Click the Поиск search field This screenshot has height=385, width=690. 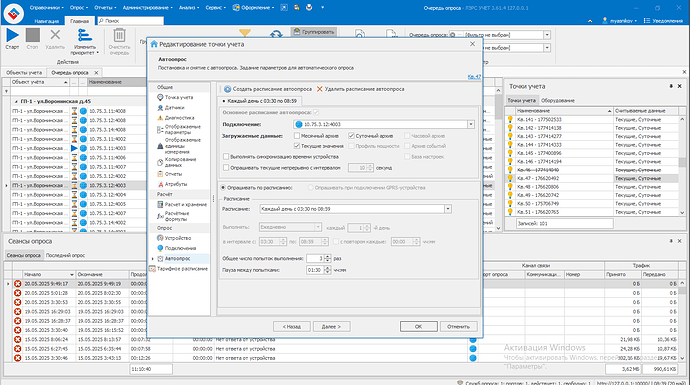131,21
